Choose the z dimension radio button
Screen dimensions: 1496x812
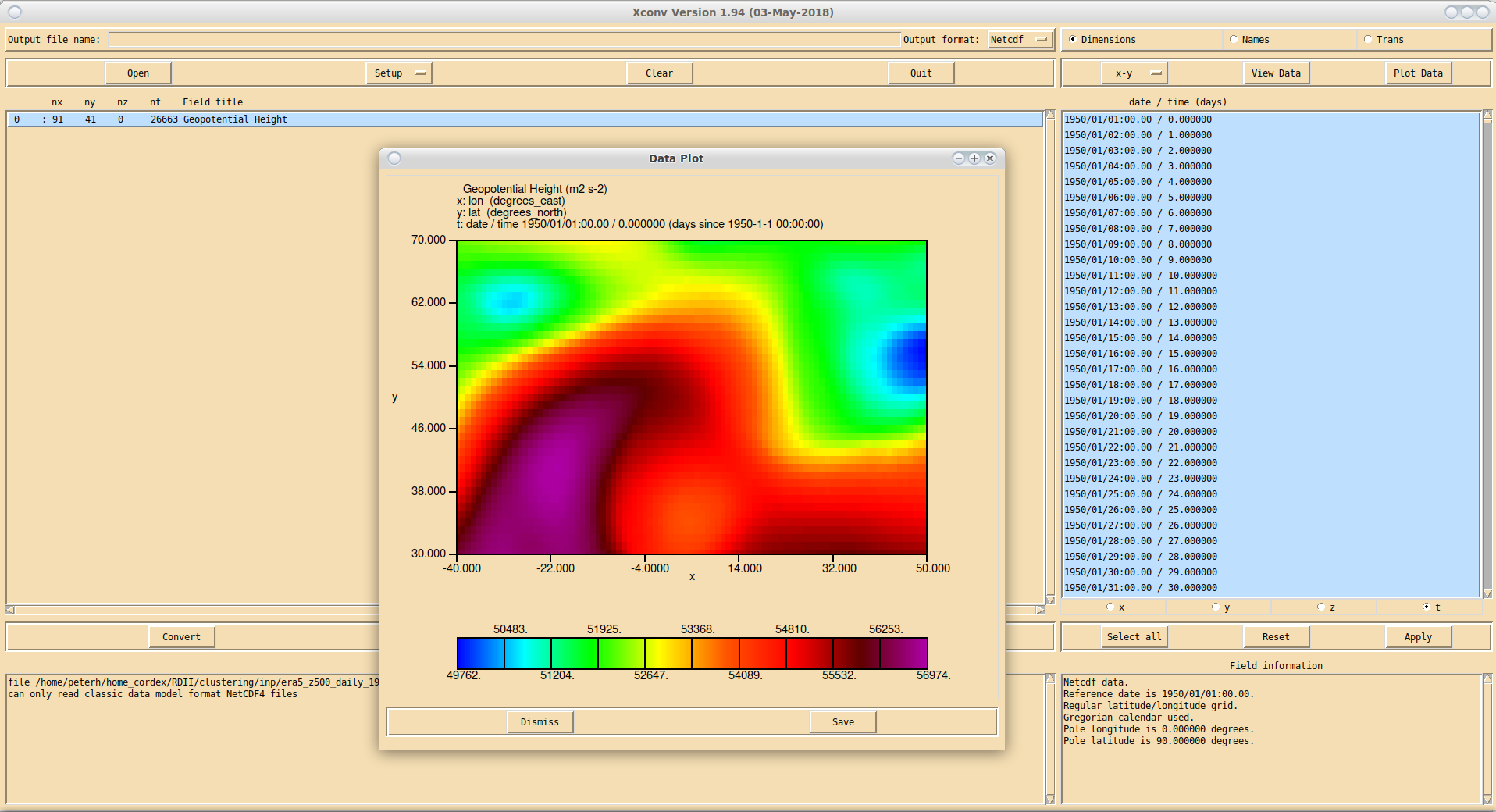click(1321, 607)
